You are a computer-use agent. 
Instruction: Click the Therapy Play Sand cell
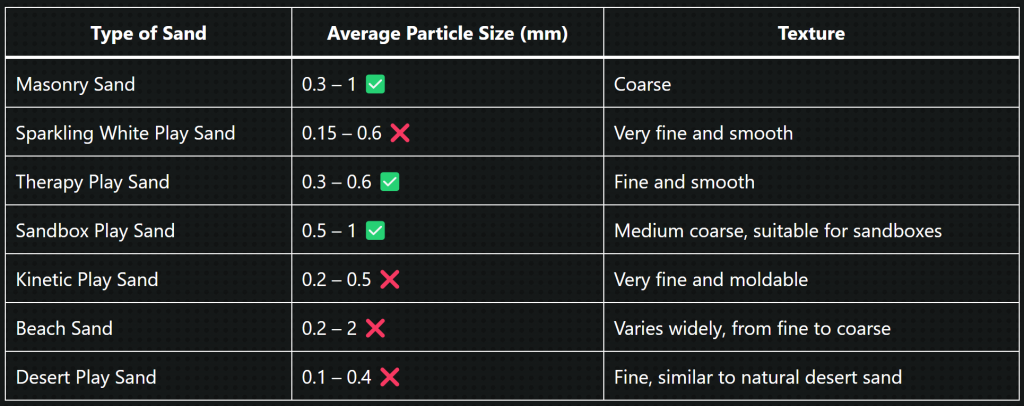pos(148,181)
